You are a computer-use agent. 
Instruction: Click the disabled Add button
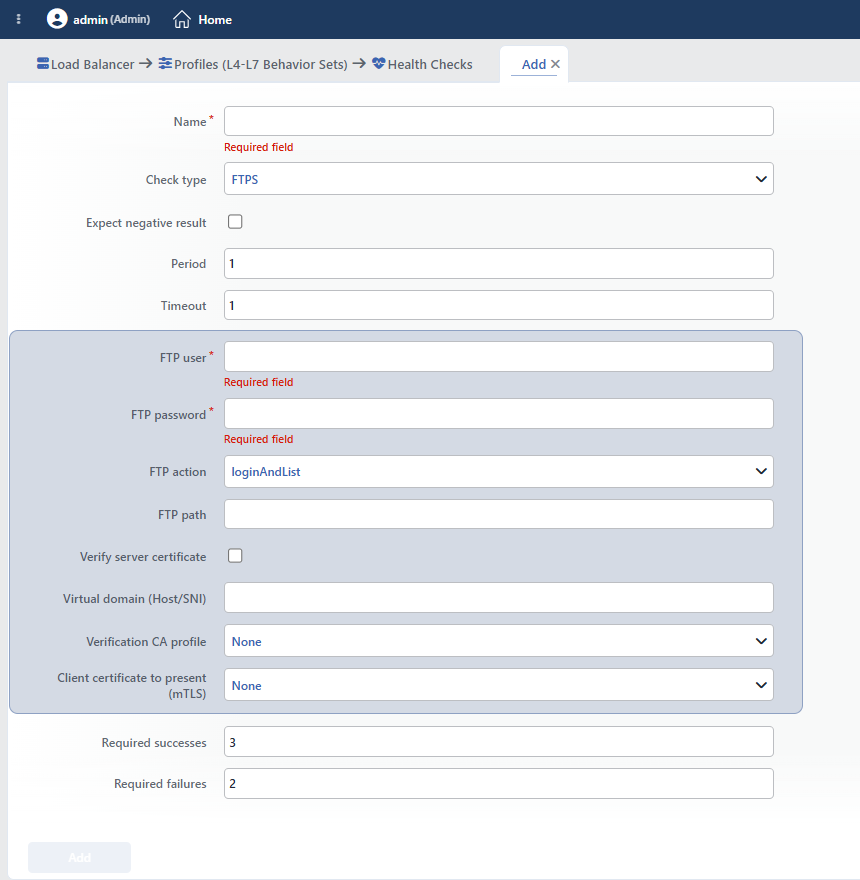coord(79,858)
